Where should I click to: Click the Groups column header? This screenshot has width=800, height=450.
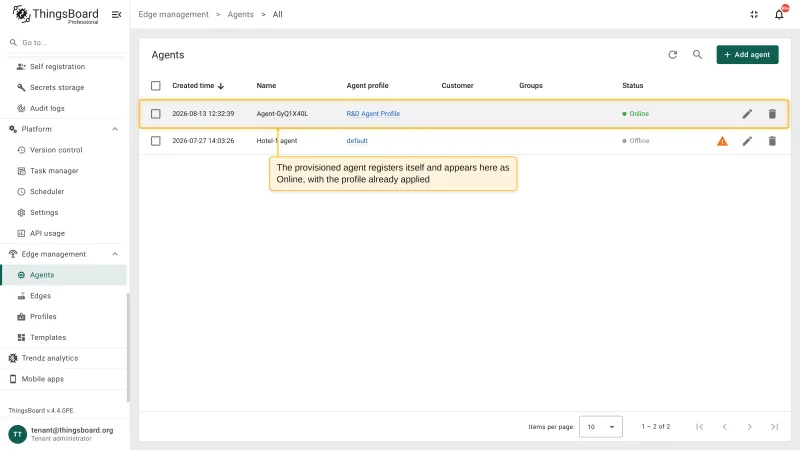coord(531,86)
